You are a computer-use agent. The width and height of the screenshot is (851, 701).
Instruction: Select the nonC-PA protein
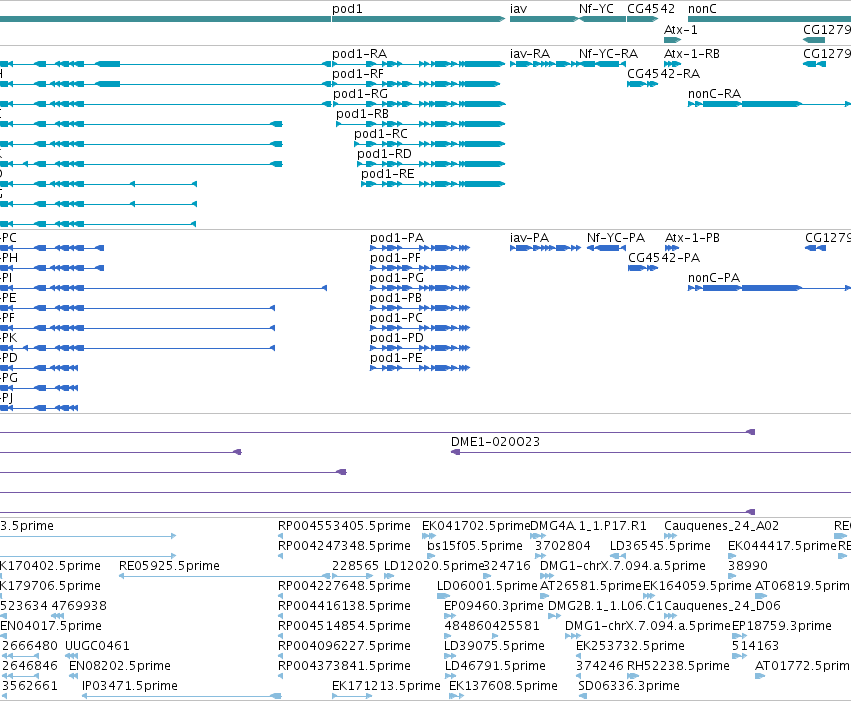pos(770,288)
